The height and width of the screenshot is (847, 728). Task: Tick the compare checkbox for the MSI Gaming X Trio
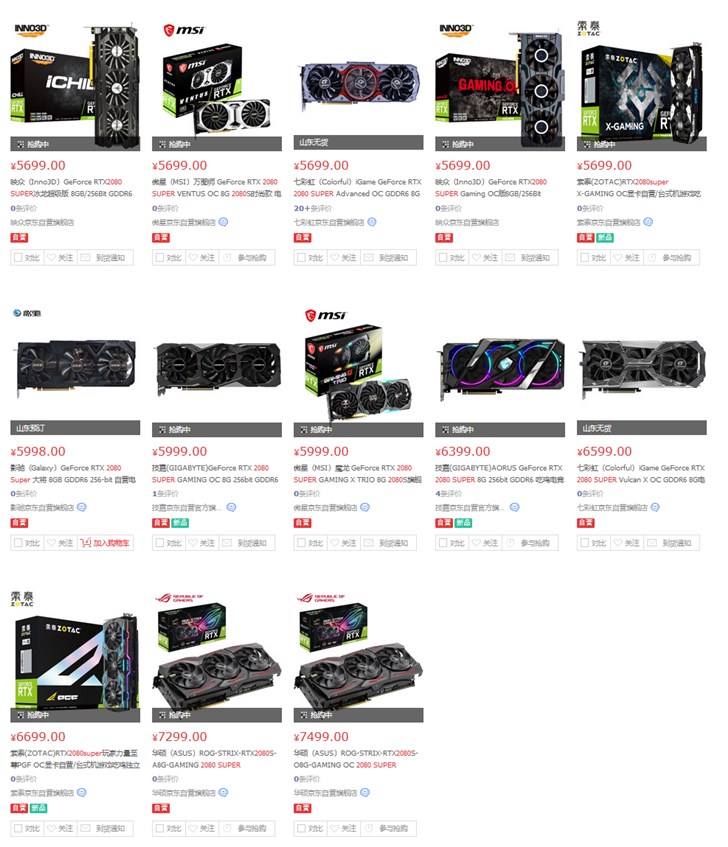(x=301, y=543)
